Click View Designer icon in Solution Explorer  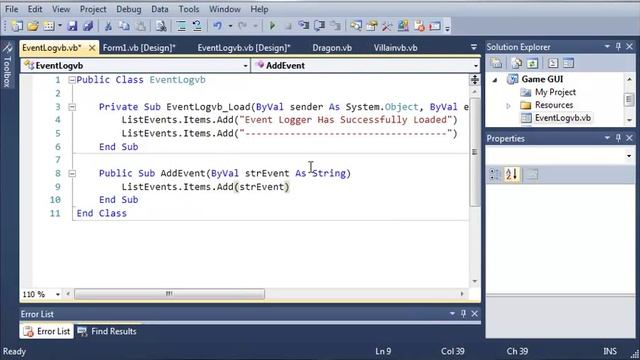coord(568,63)
